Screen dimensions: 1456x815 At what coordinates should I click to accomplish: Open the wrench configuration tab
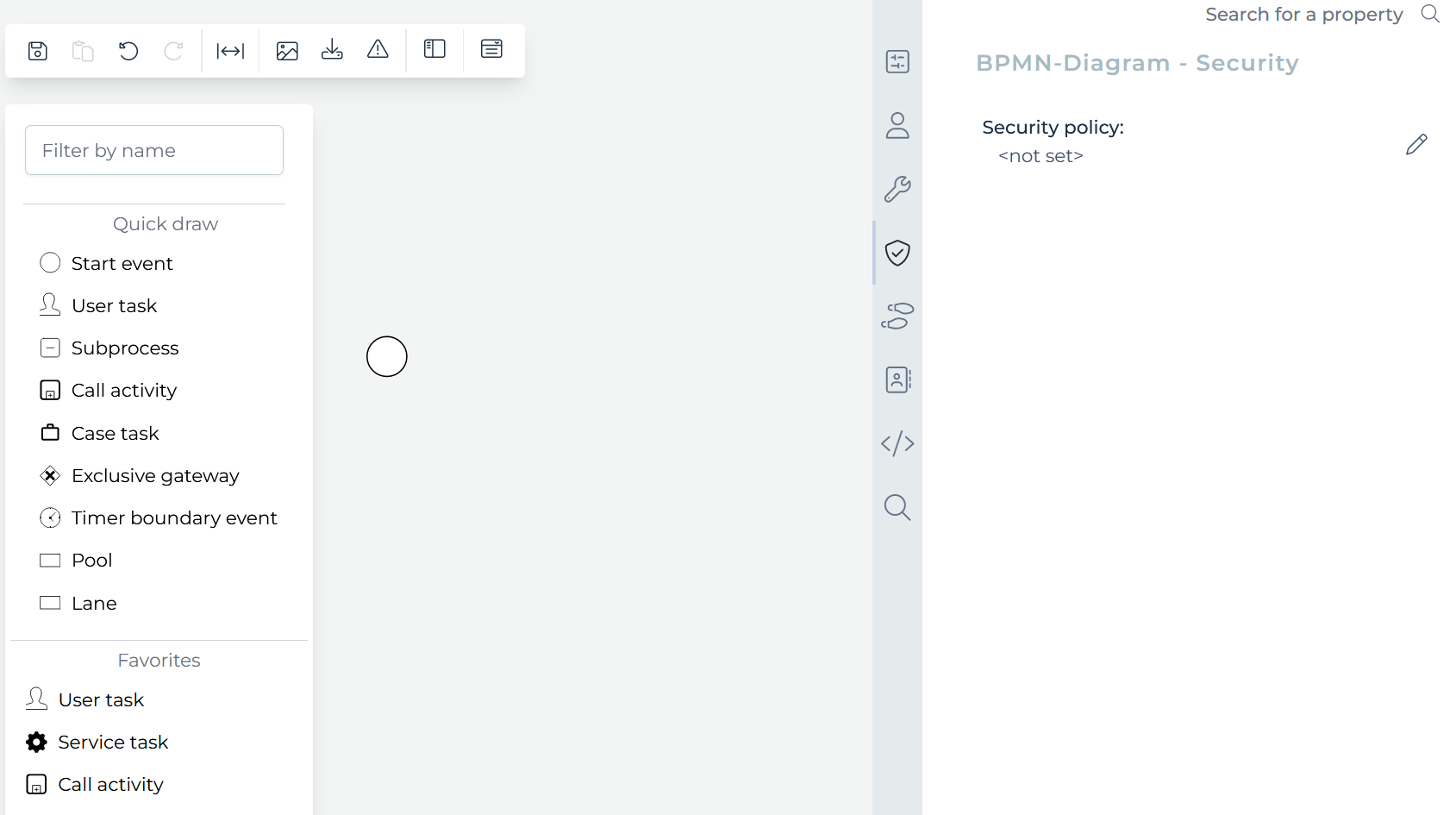click(x=897, y=189)
